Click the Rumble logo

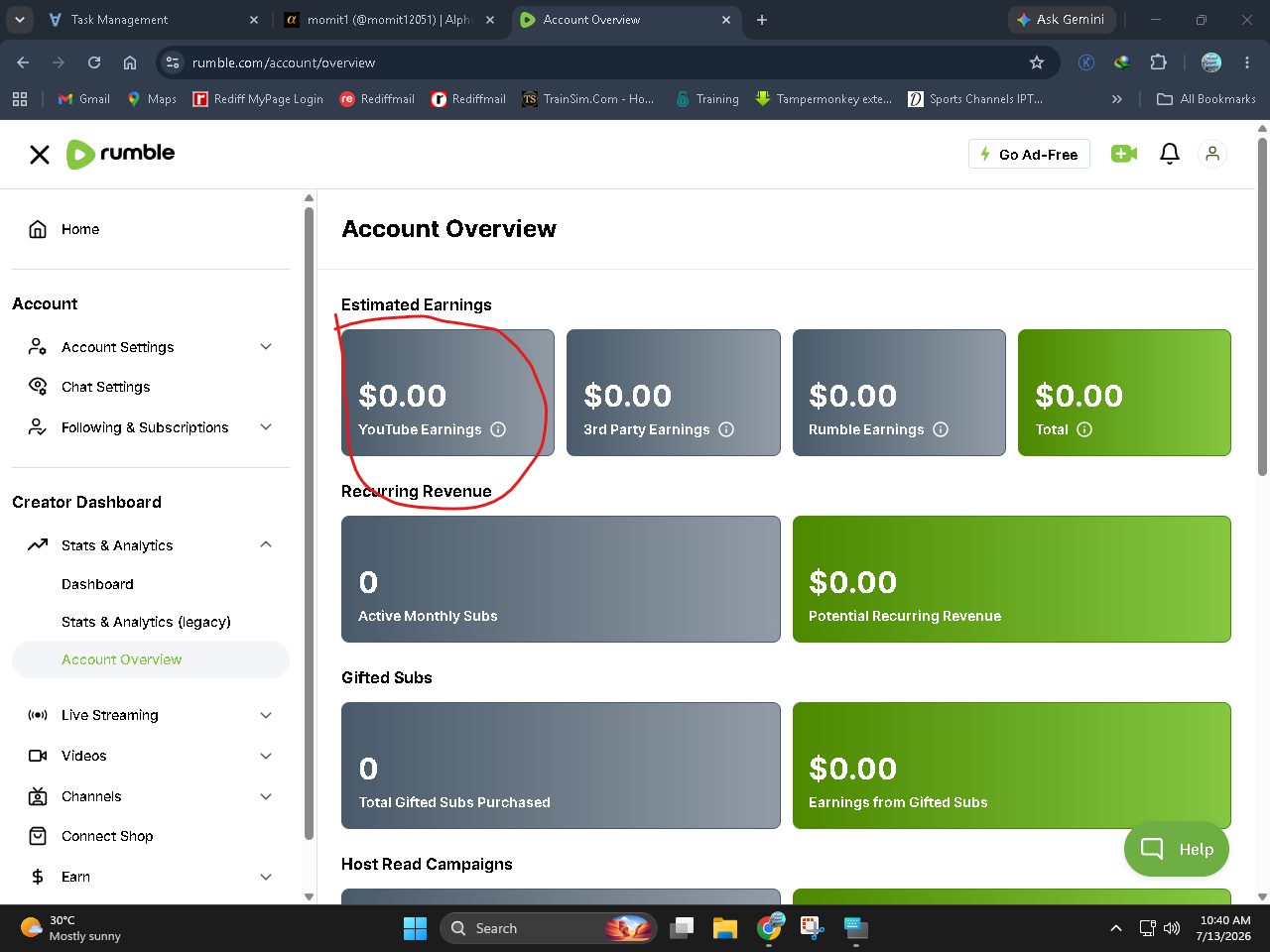[x=121, y=154]
